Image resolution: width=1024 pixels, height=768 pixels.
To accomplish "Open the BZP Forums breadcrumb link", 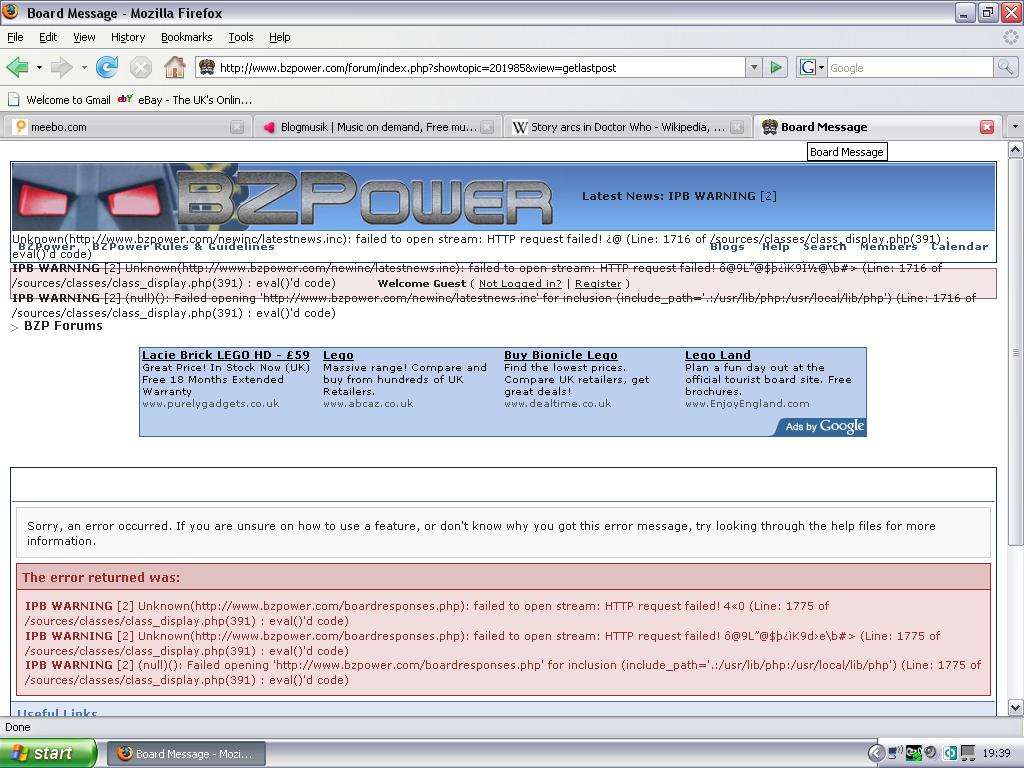I will coord(63,326).
